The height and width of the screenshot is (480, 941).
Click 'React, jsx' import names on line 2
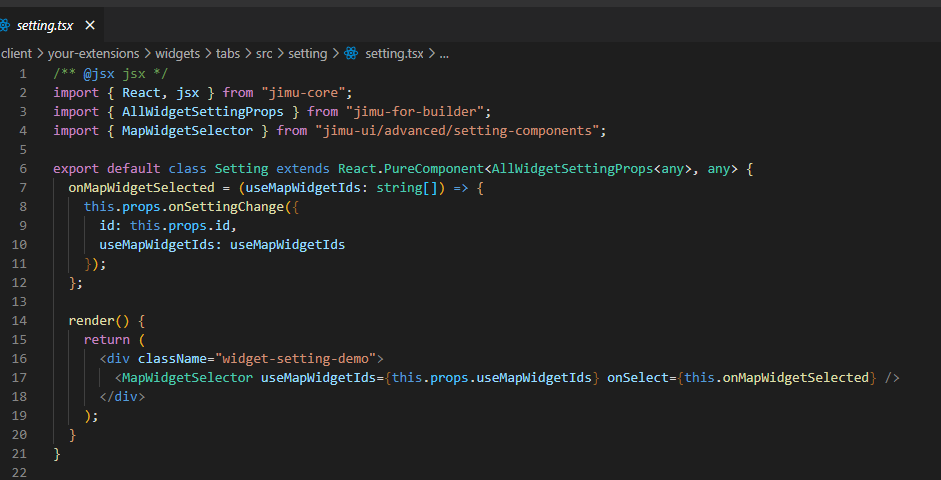161,92
